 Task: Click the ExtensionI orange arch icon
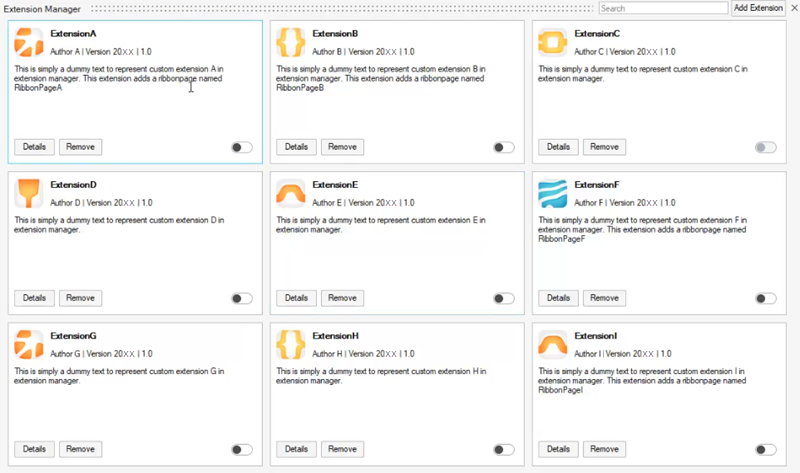[x=553, y=344]
